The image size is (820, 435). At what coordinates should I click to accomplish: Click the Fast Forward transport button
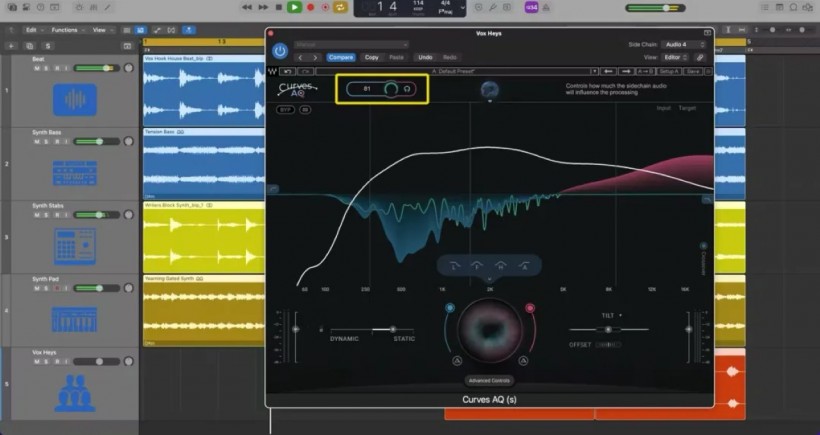[x=264, y=7]
